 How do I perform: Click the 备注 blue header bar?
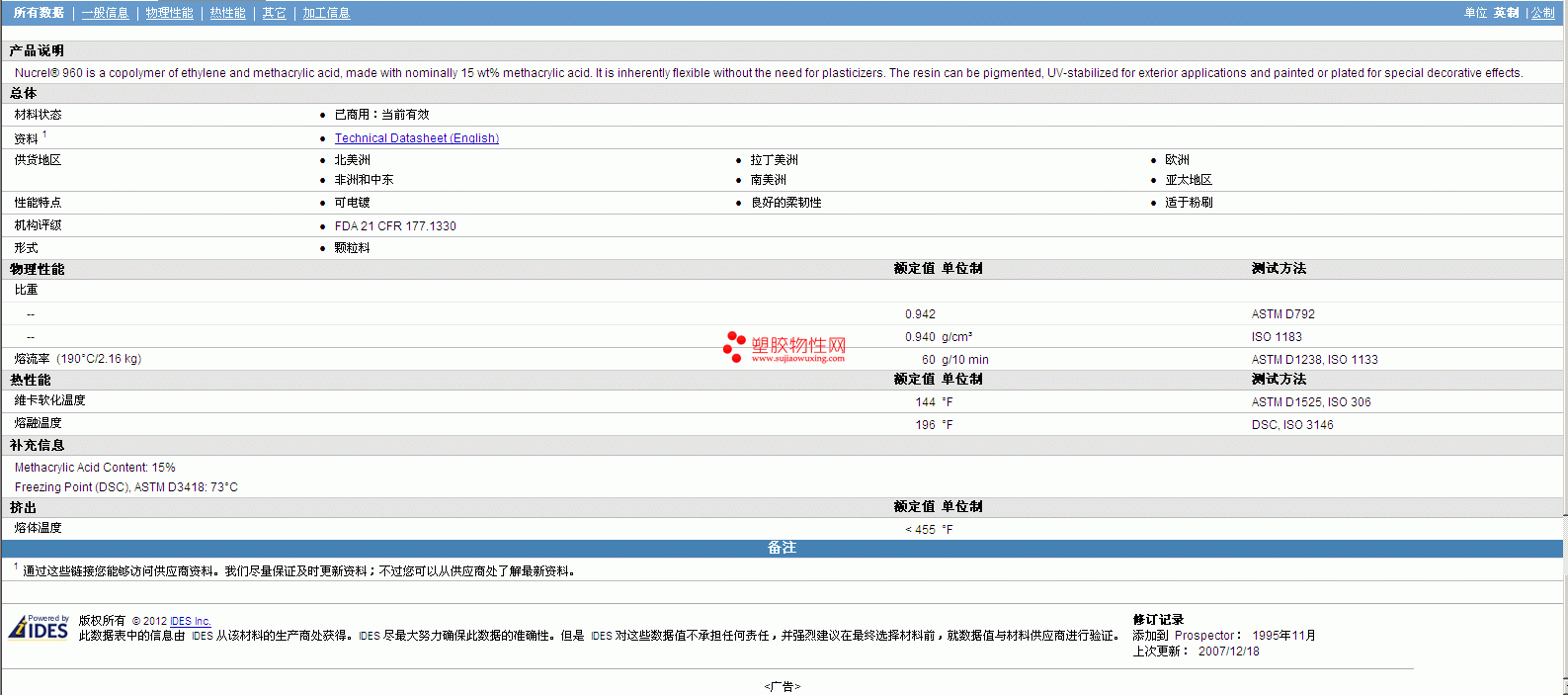pos(782,548)
